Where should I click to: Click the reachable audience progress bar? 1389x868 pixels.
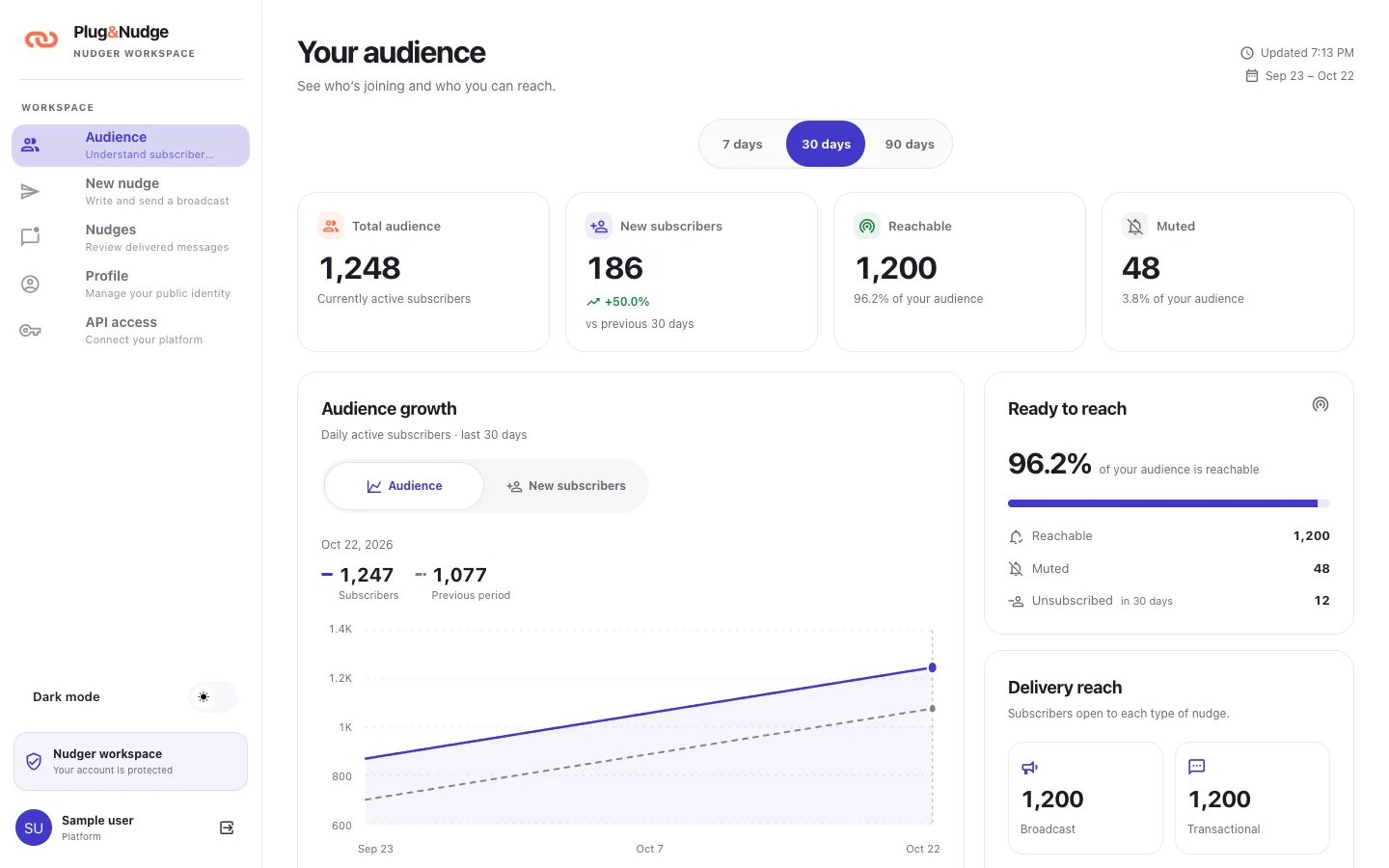(x=1169, y=503)
